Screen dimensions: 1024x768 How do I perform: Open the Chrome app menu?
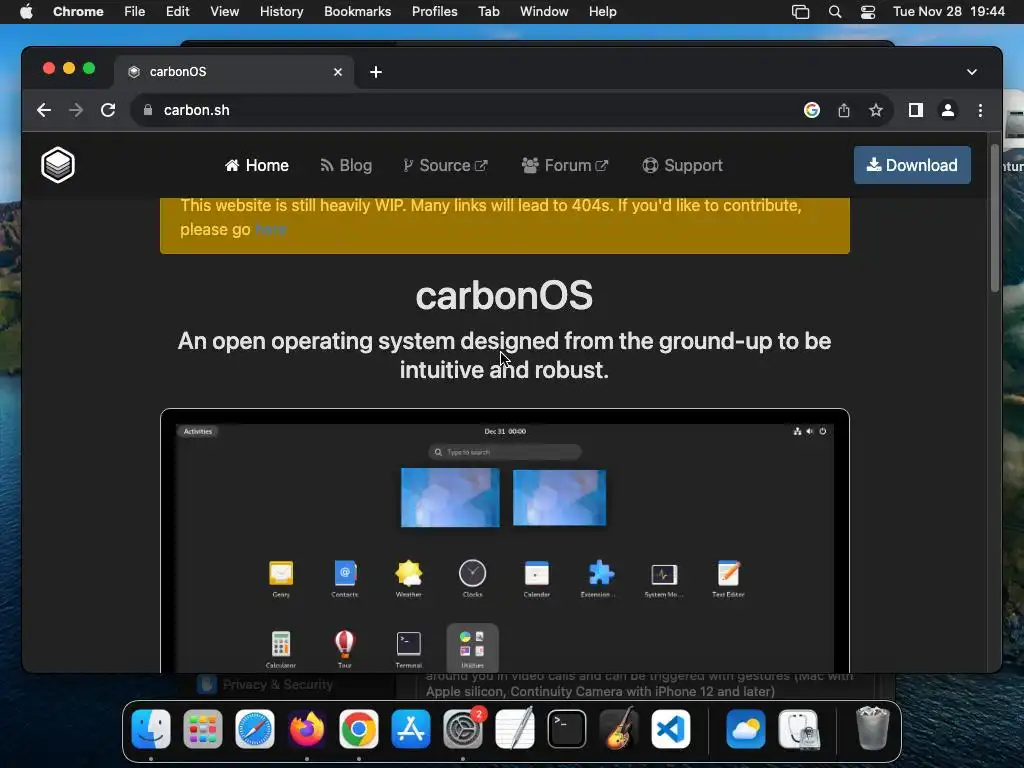[78, 12]
